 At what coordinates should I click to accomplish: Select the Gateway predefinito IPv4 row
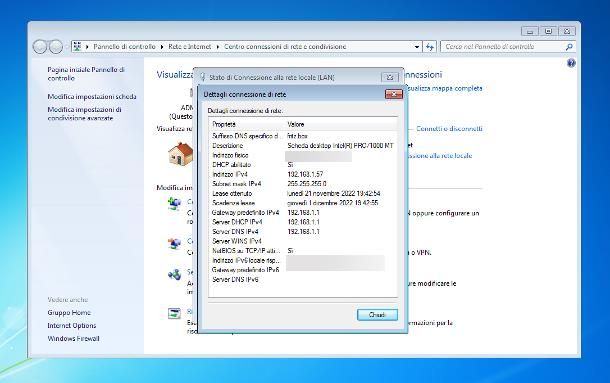point(303,213)
